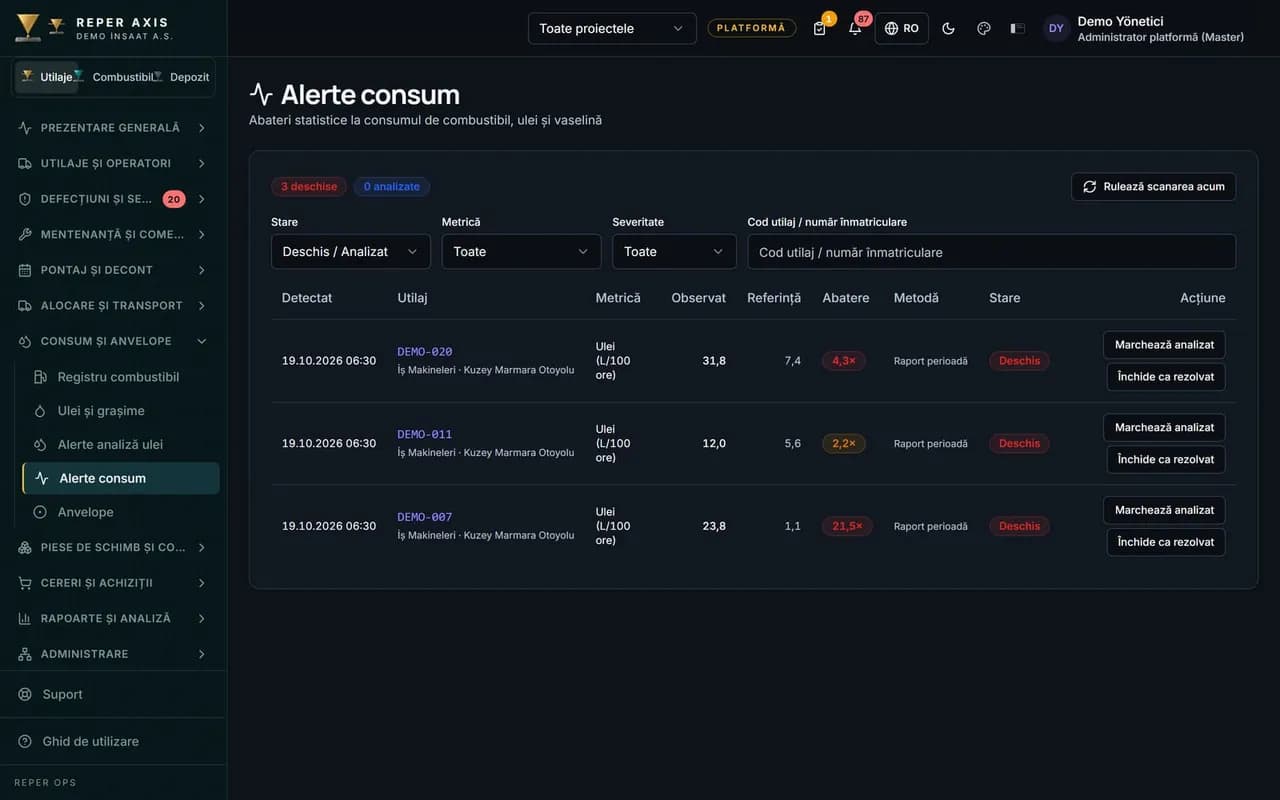
Task: Expand the Rapoarte și analiză section
Action: click(112, 618)
